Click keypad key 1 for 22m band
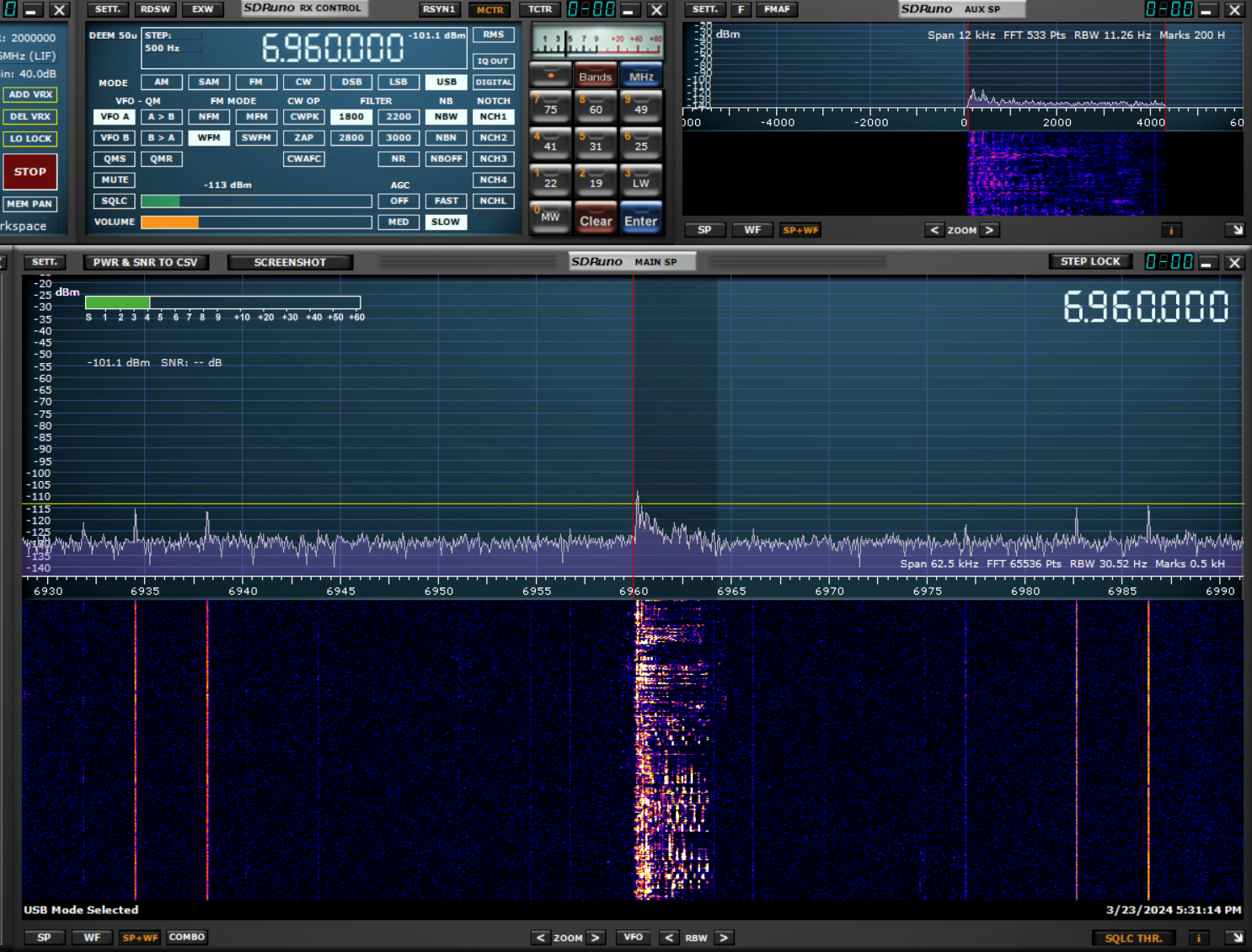The image size is (1252, 952). [550, 180]
